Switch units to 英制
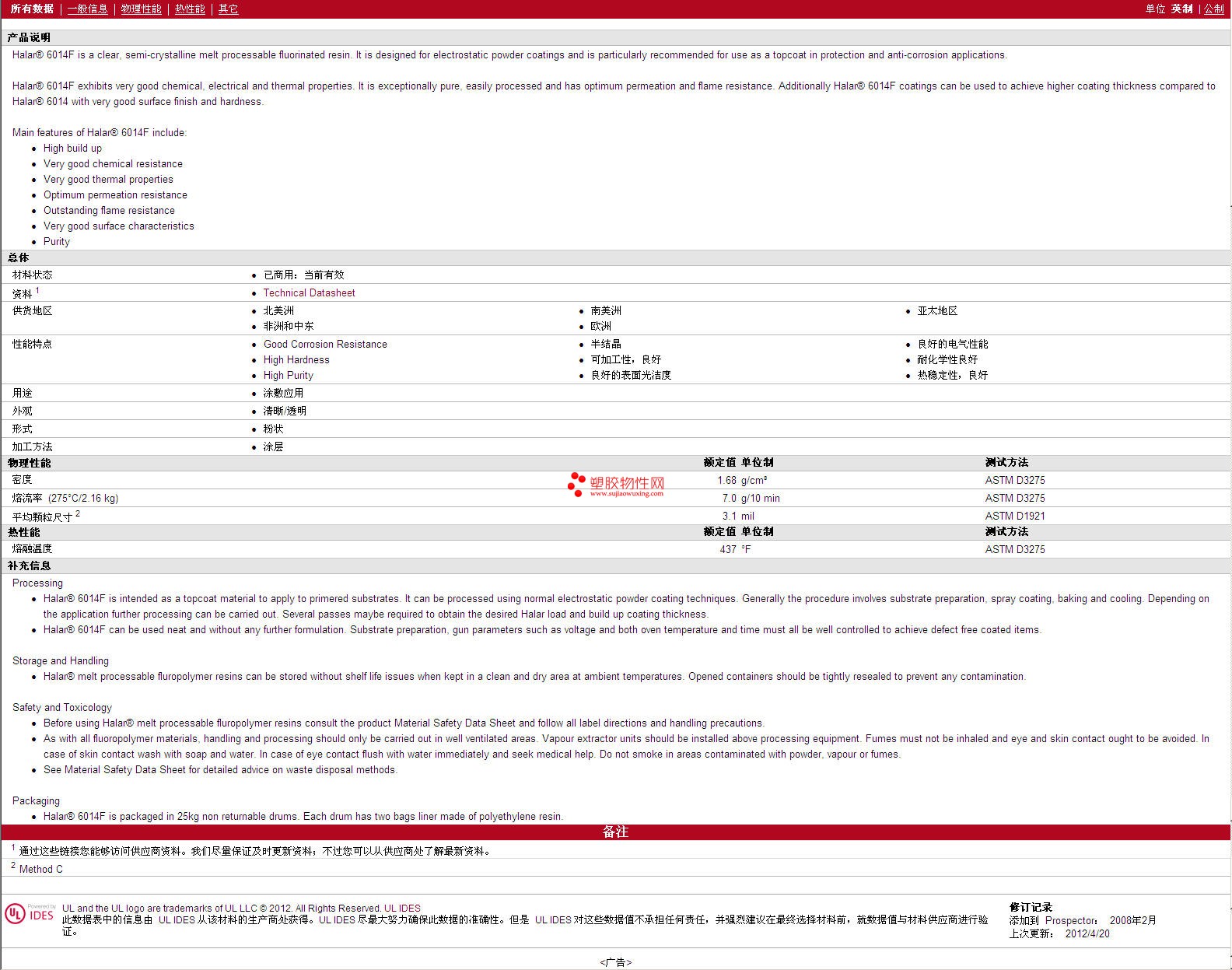1232x970 pixels. tap(1182, 9)
